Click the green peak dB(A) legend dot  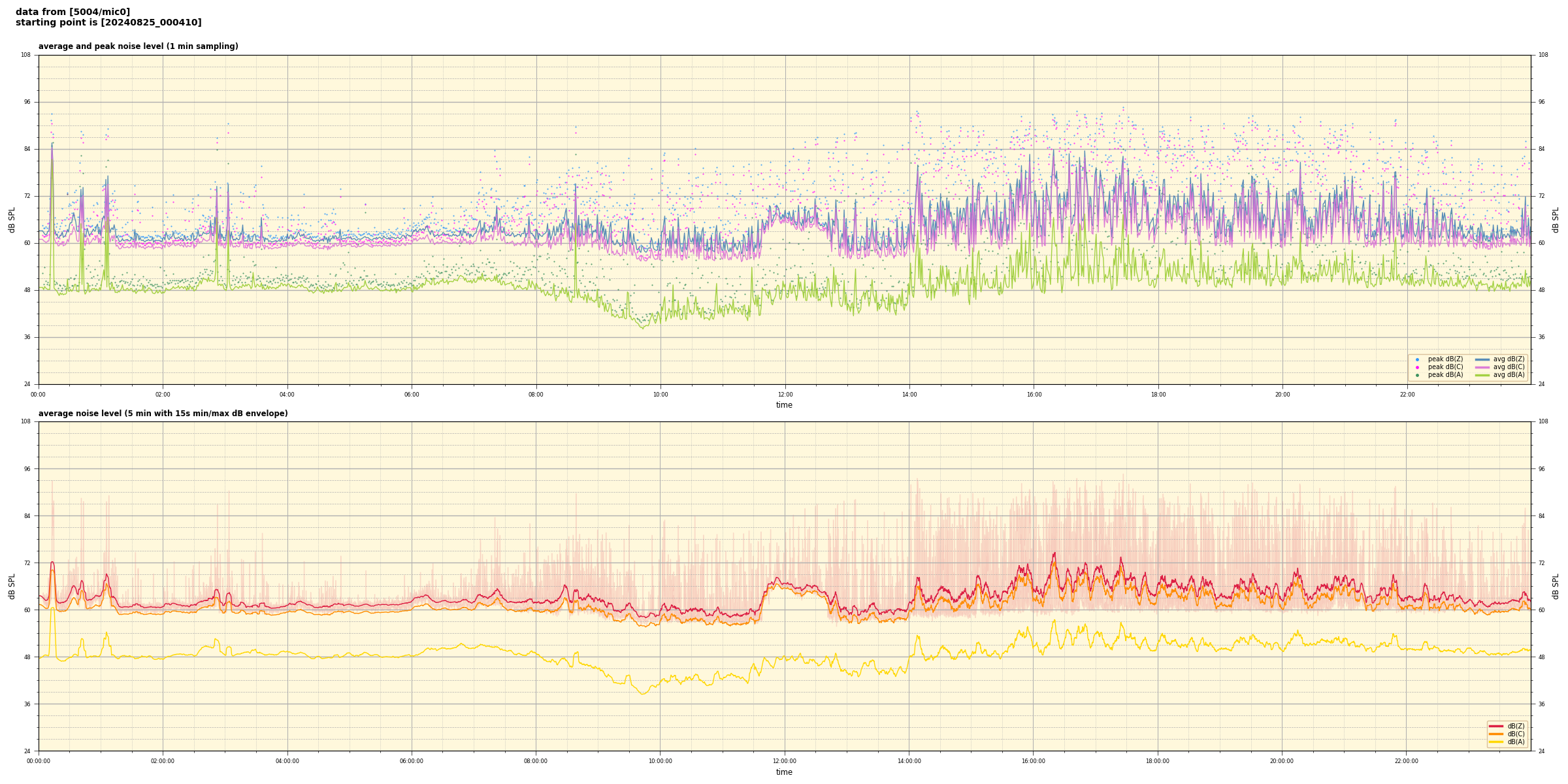1417,375
